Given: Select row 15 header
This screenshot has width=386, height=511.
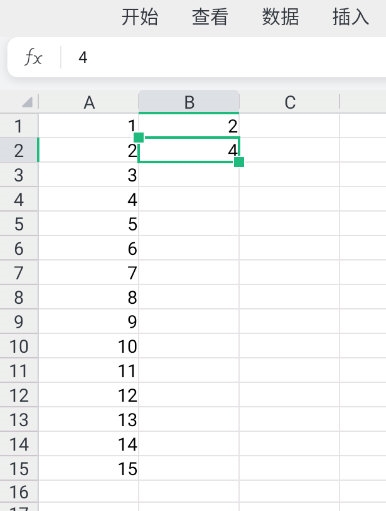Looking at the screenshot, I should click(x=19, y=468).
